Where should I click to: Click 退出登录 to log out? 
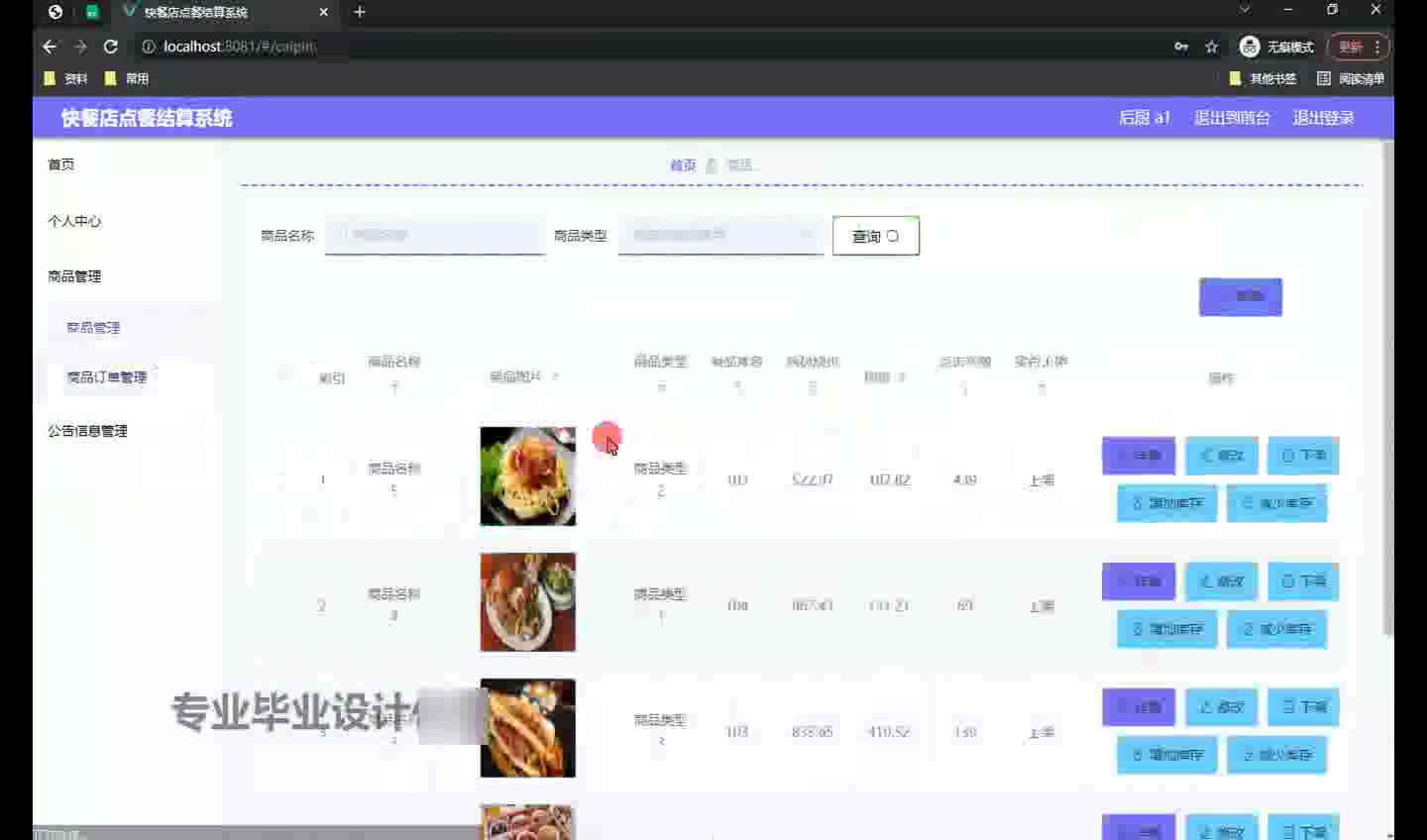point(1323,118)
